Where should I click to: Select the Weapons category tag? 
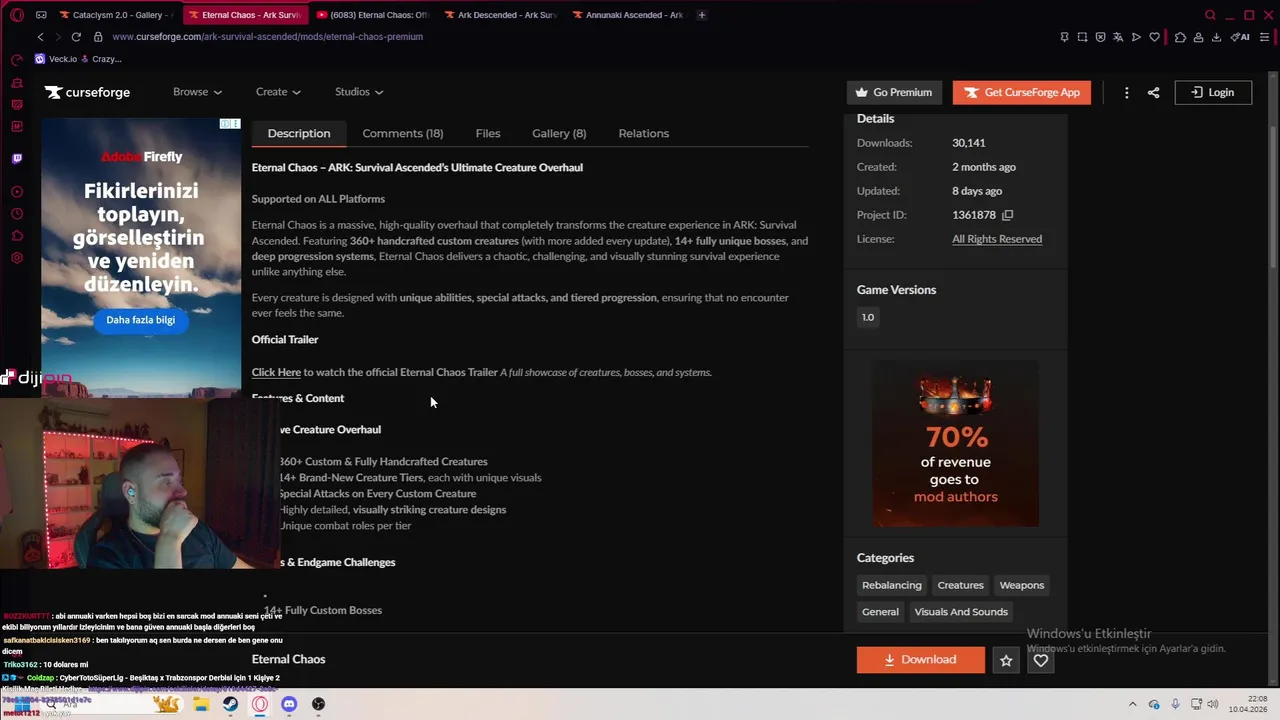point(1022,585)
